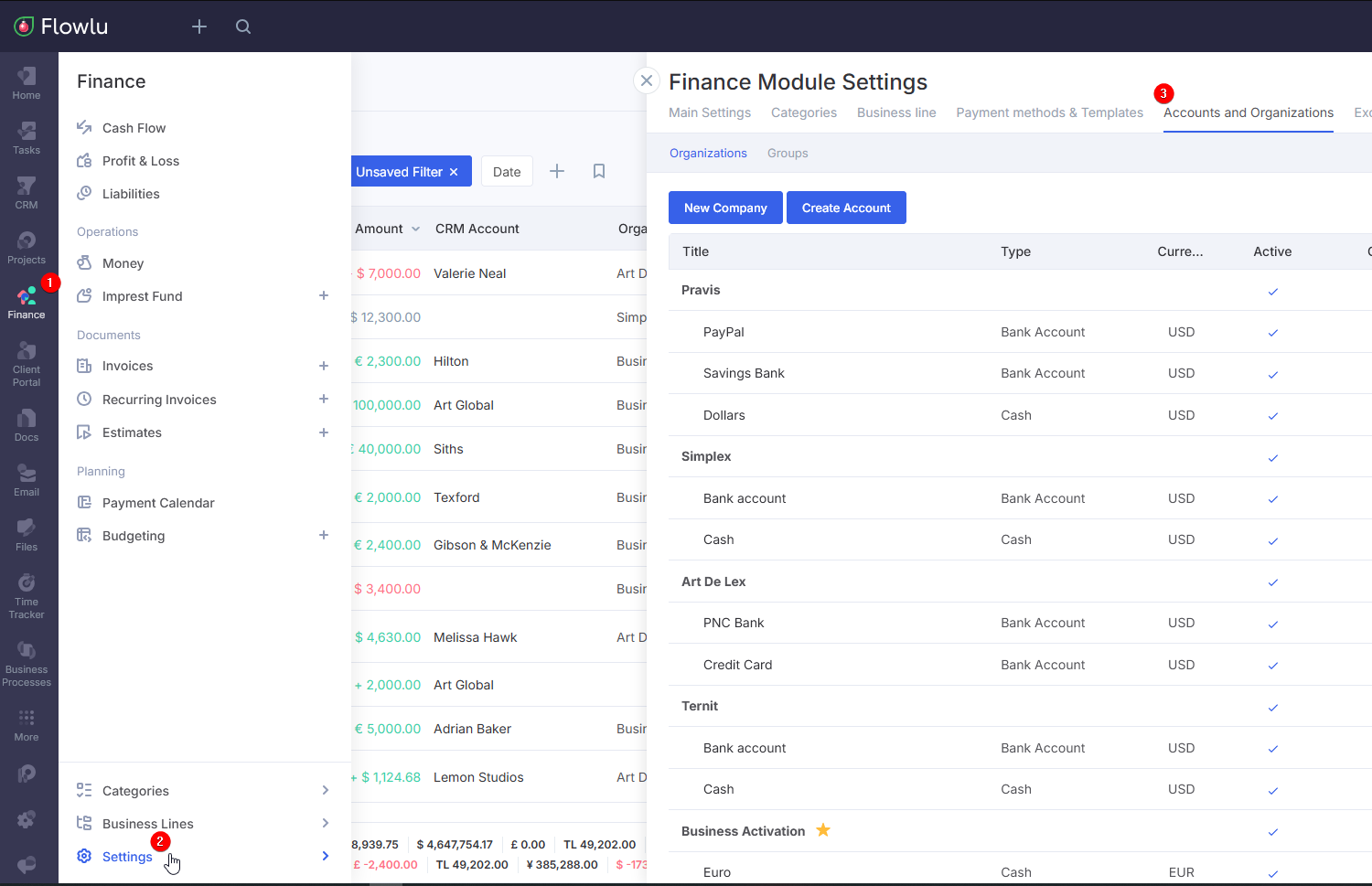Screen dimensions: 1372x886
Task: Click the Title column header
Action: click(x=695, y=251)
